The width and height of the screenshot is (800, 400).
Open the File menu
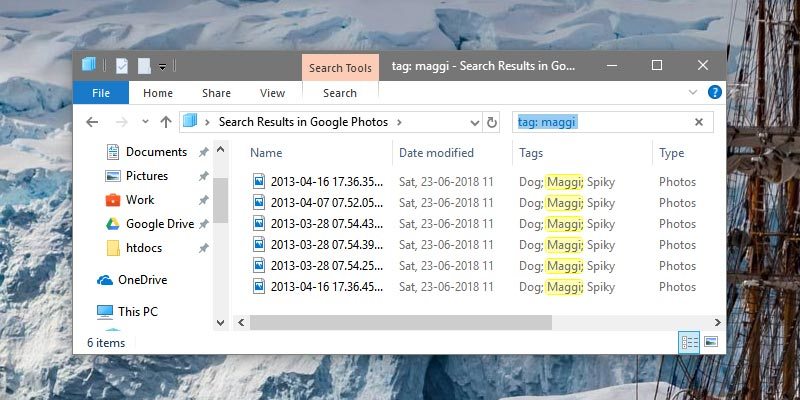pos(100,93)
